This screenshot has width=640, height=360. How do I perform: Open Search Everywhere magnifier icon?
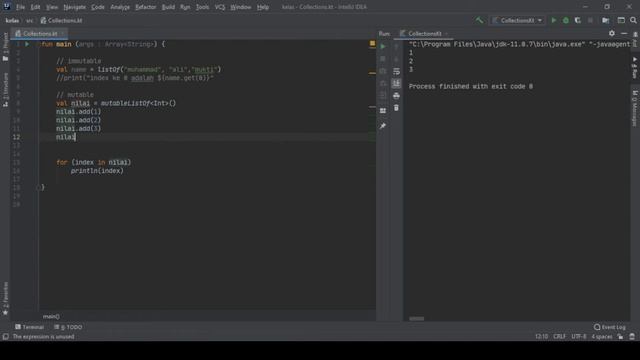(633, 20)
